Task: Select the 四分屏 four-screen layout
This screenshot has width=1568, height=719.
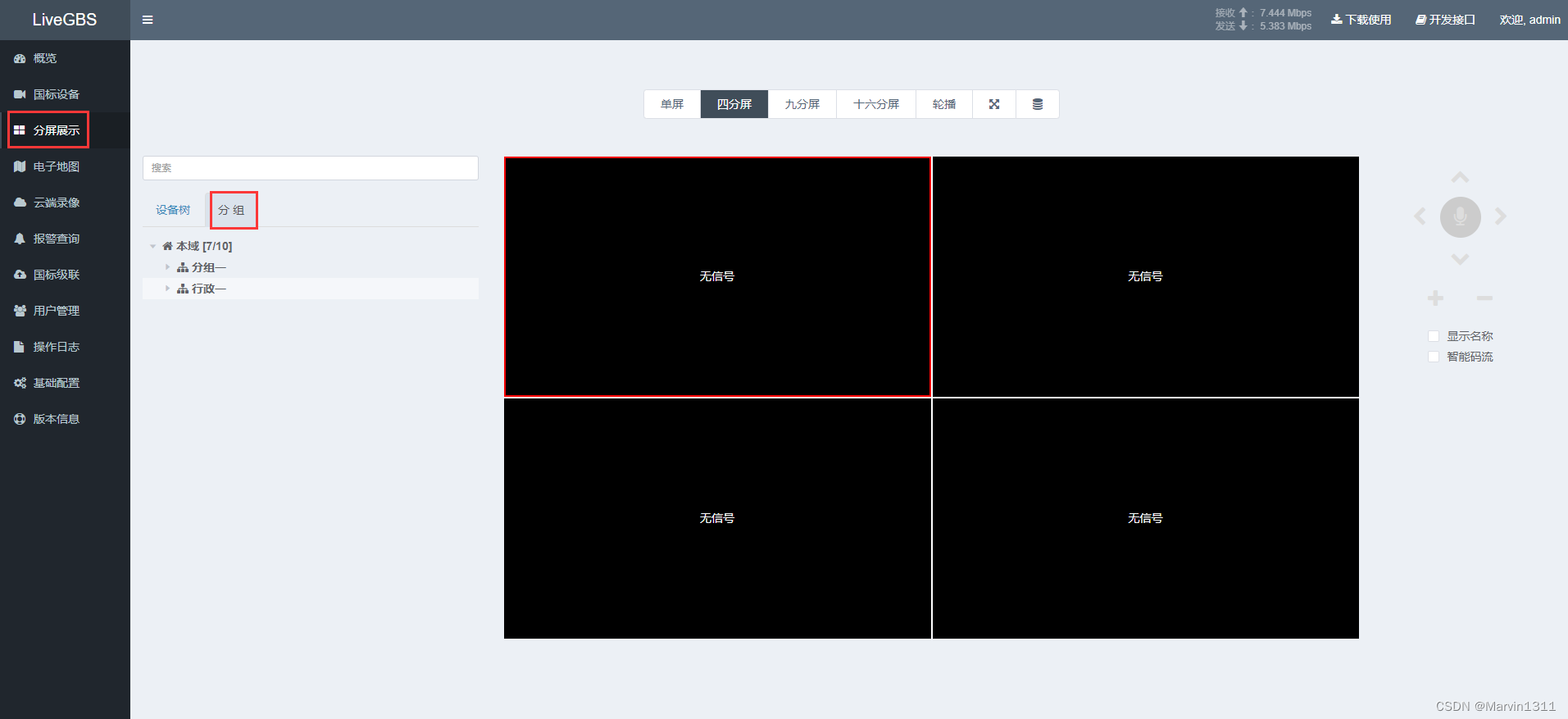Action: pyautogui.click(x=734, y=104)
